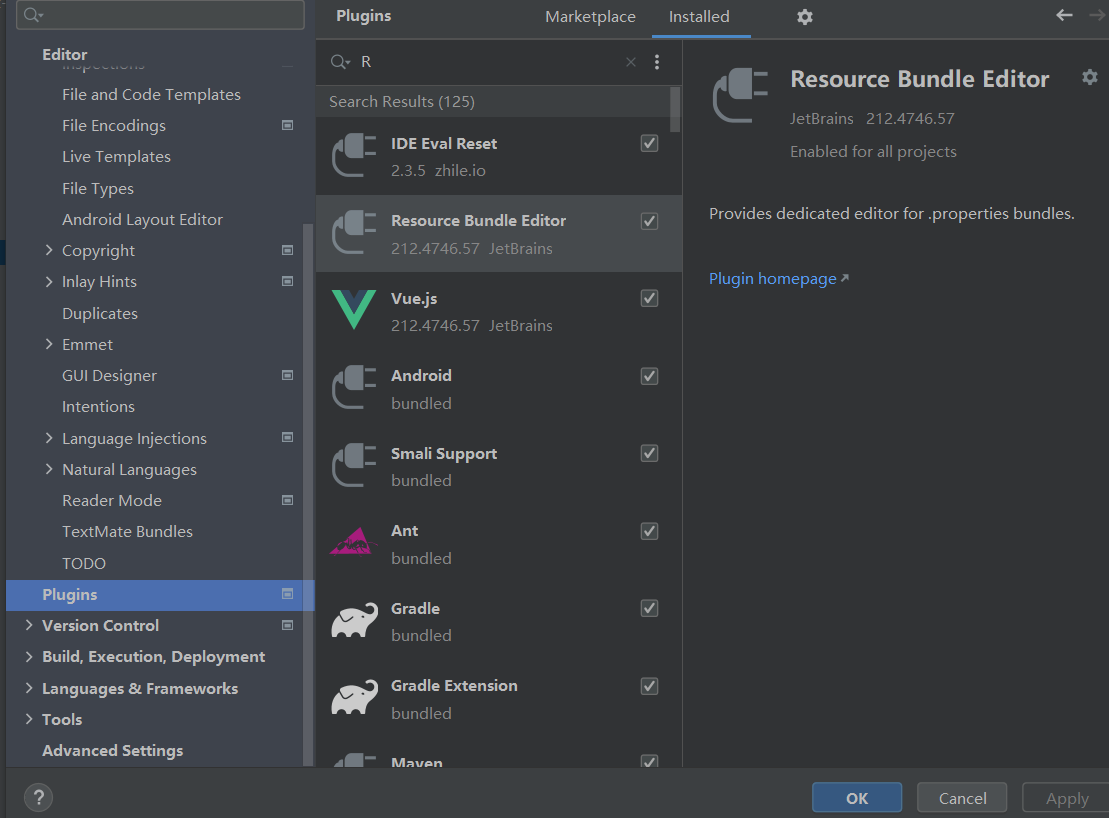
Task: Select Android Layout Editor settings
Action: click(x=142, y=219)
